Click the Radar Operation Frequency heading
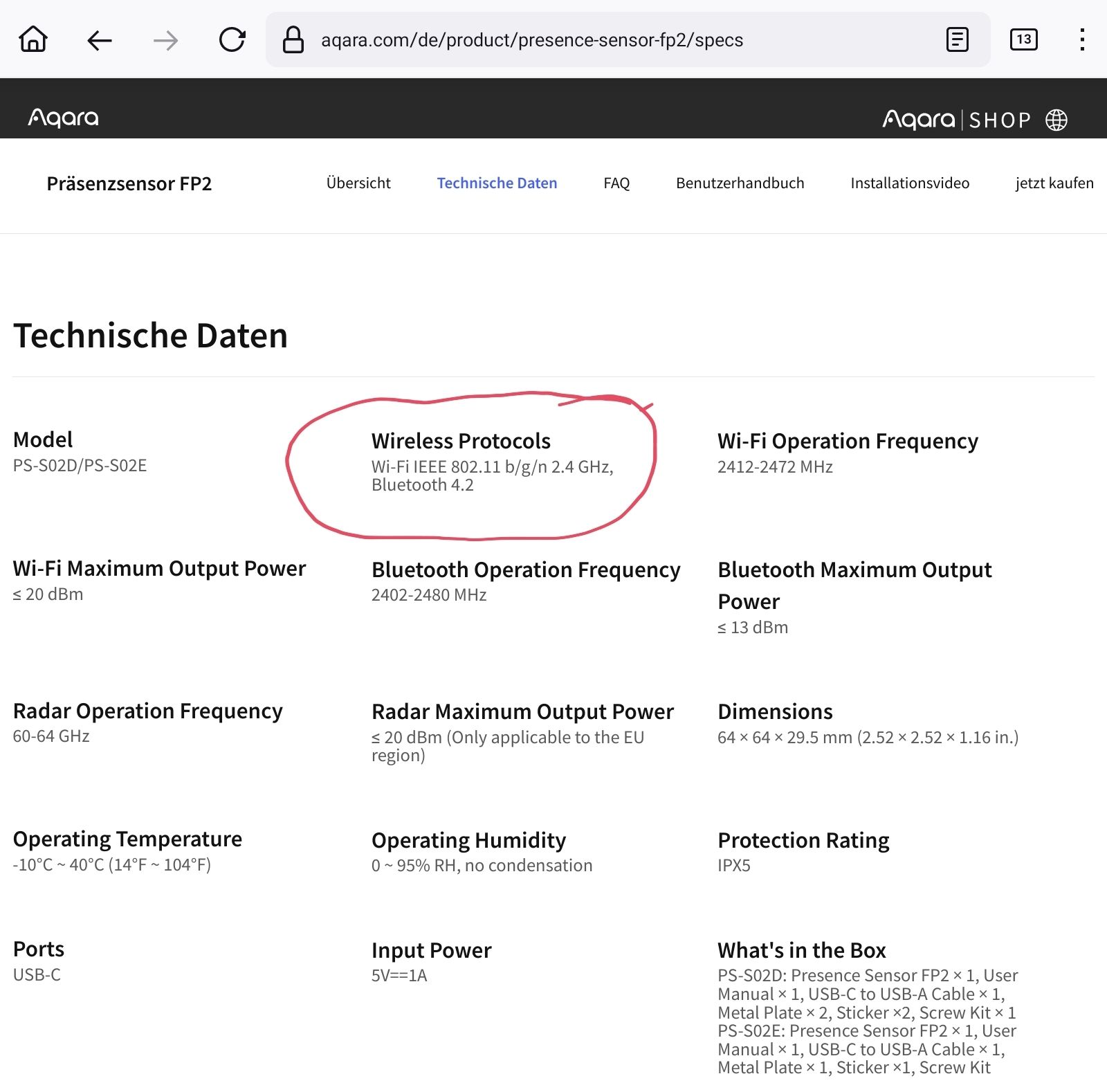This screenshot has width=1107, height=1092. [147, 711]
